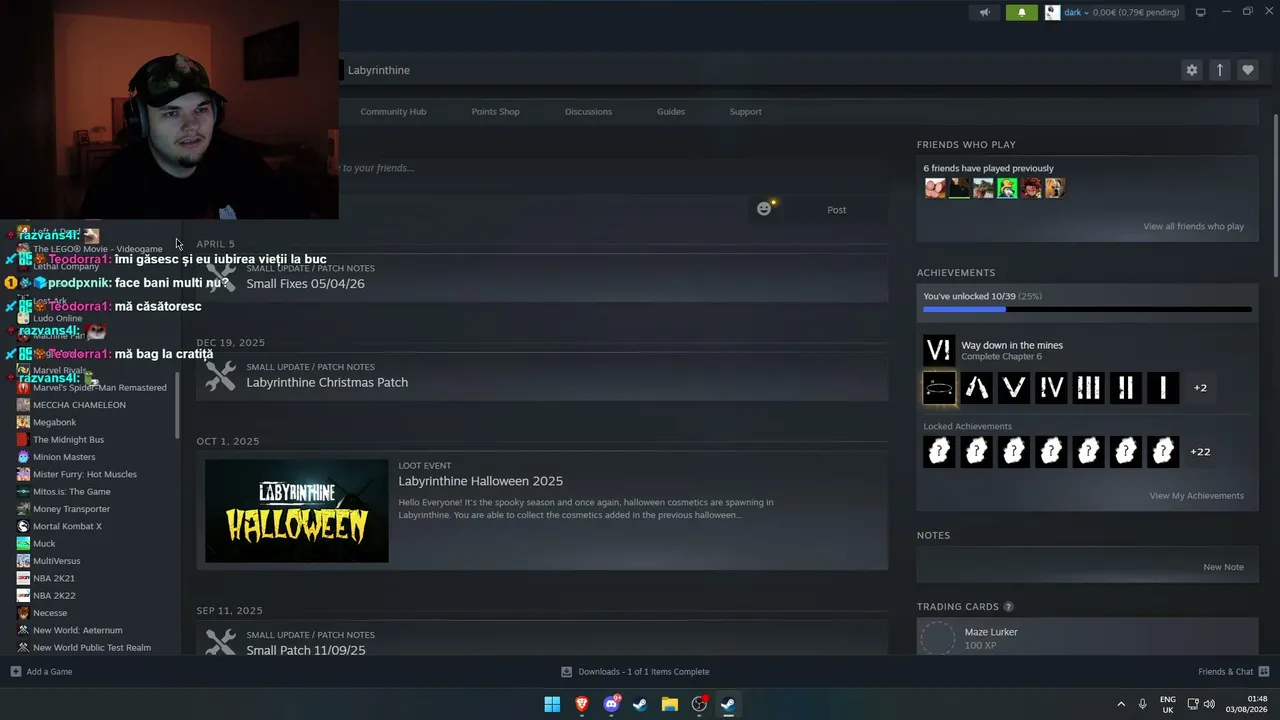The image size is (1280, 720).
Task: Read the Labyrinthine Halloween 2025 loot event
Action: (481, 481)
